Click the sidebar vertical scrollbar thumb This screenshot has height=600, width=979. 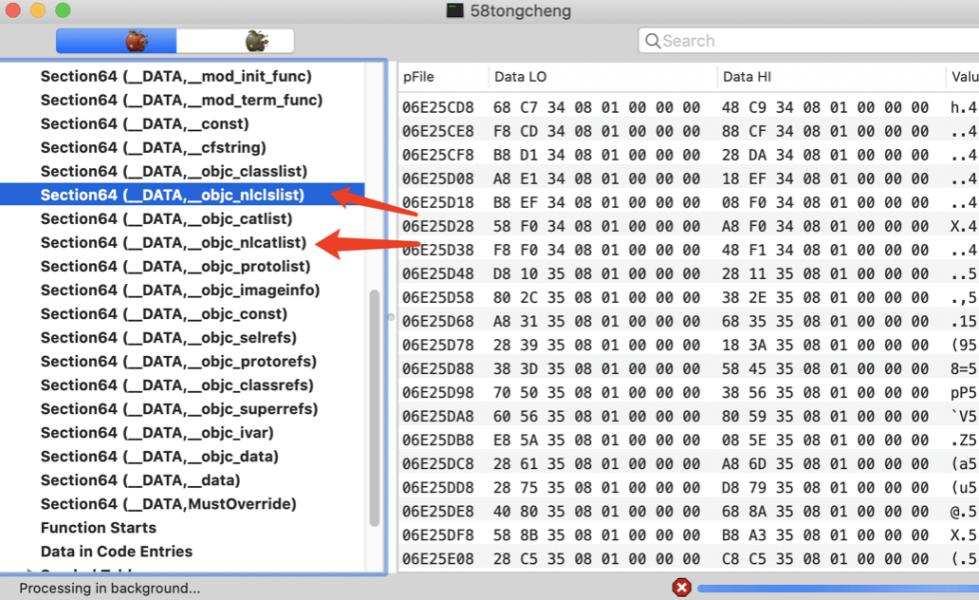375,408
